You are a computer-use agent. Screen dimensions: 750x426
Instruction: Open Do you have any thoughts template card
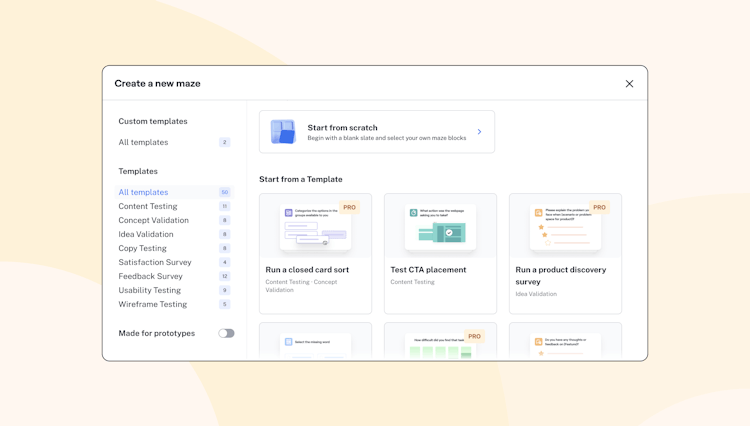pos(565,341)
